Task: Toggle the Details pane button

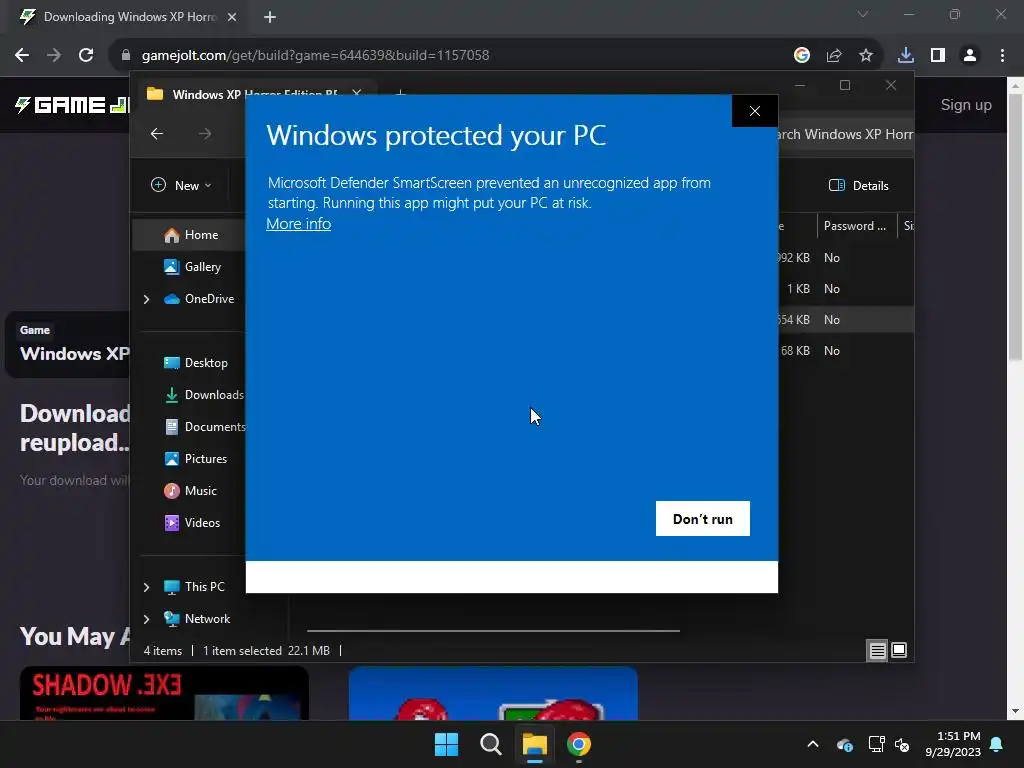Action: tap(858, 185)
